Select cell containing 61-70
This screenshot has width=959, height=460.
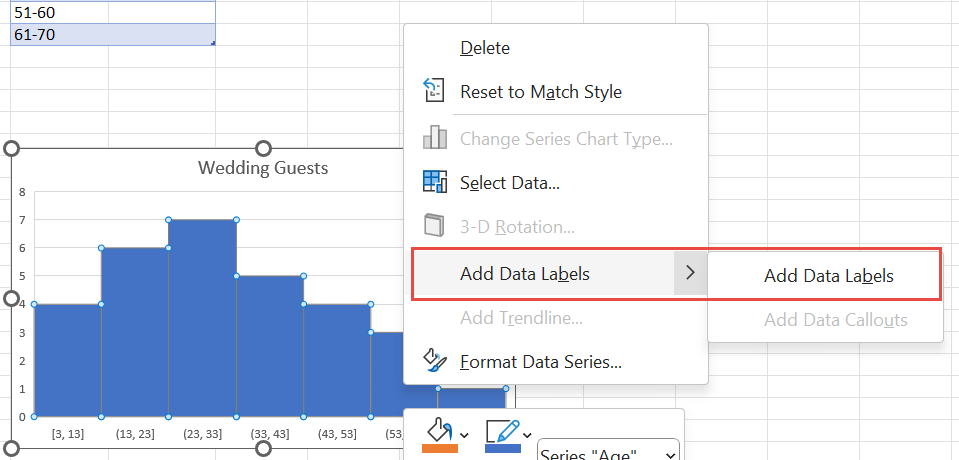113,35
